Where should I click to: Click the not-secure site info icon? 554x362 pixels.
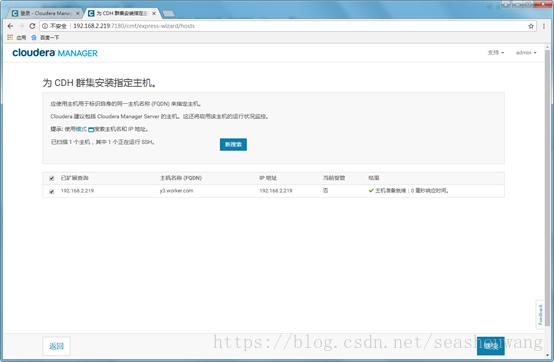[x=45, y=26]
